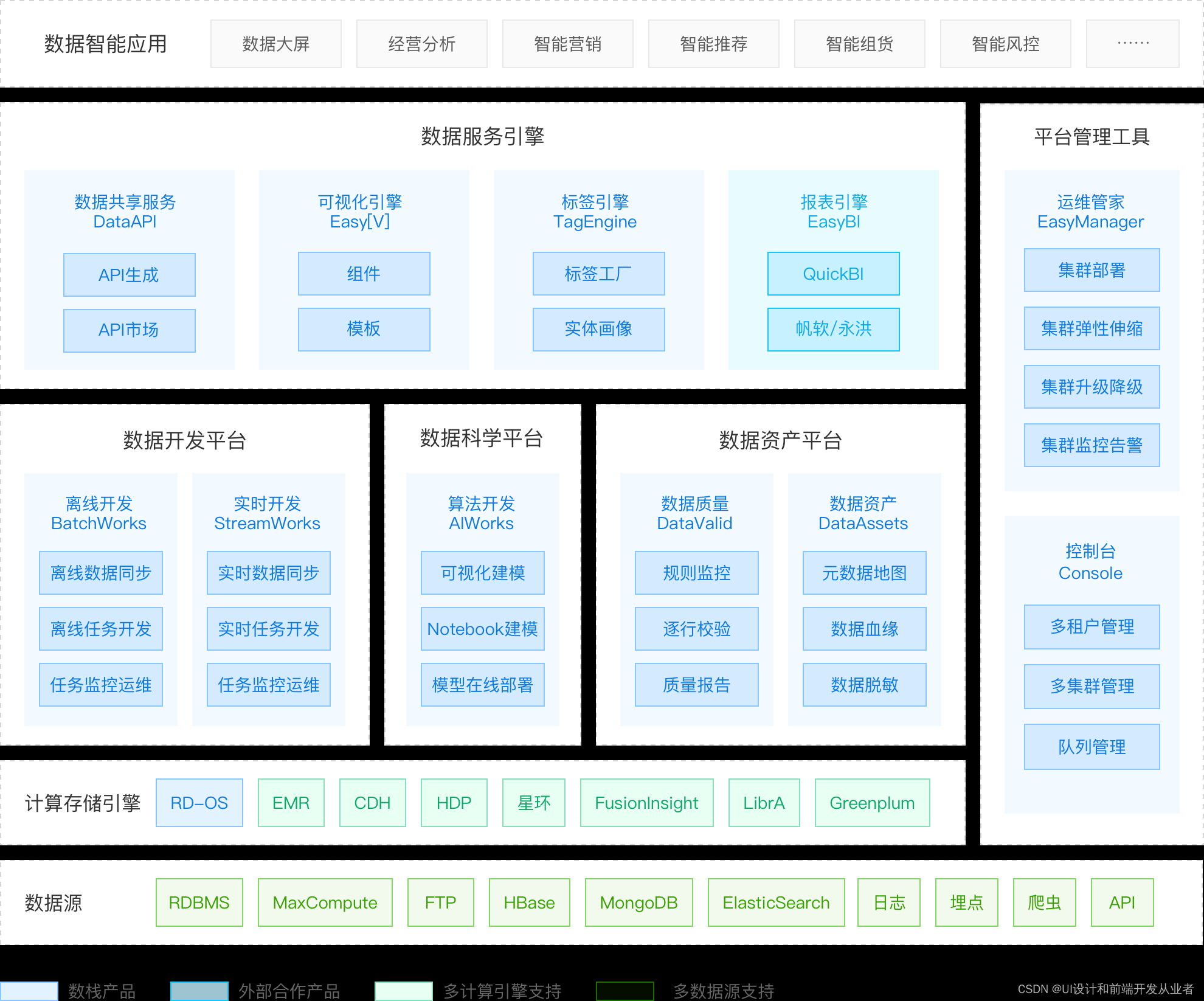Click the API市场 box

(x=129, y=330)
